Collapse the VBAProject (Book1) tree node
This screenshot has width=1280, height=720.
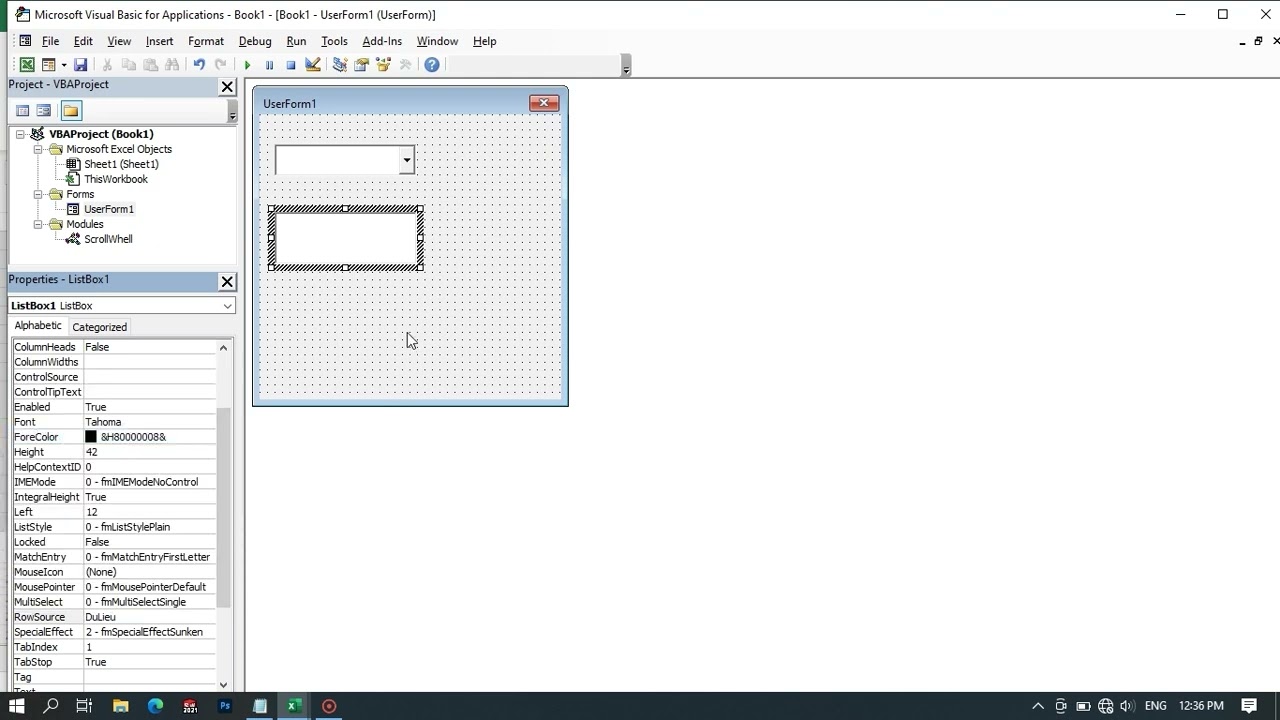click(x=20, y=134)
